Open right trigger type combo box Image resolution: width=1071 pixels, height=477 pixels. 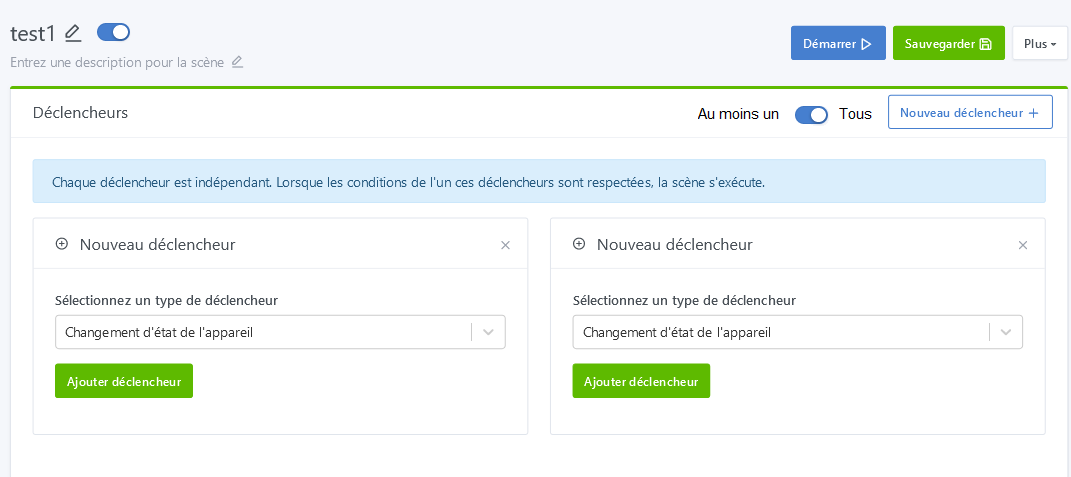tap(798, 332)
